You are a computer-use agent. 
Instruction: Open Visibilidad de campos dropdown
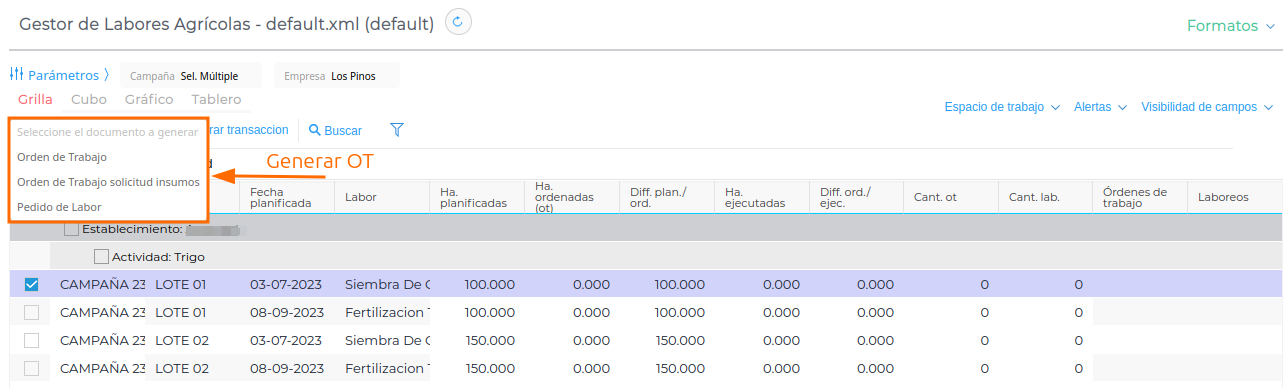pos(1207,107)
